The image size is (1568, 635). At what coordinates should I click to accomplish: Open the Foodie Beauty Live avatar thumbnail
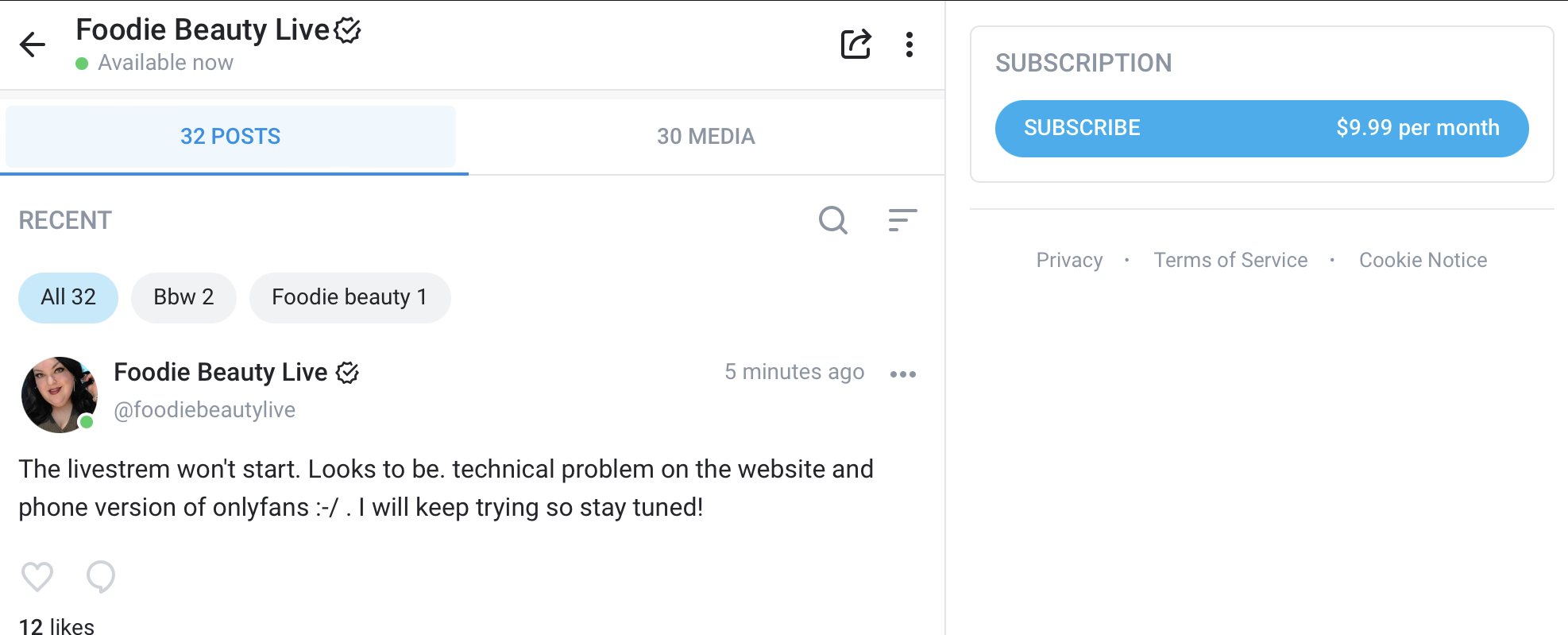60,394
